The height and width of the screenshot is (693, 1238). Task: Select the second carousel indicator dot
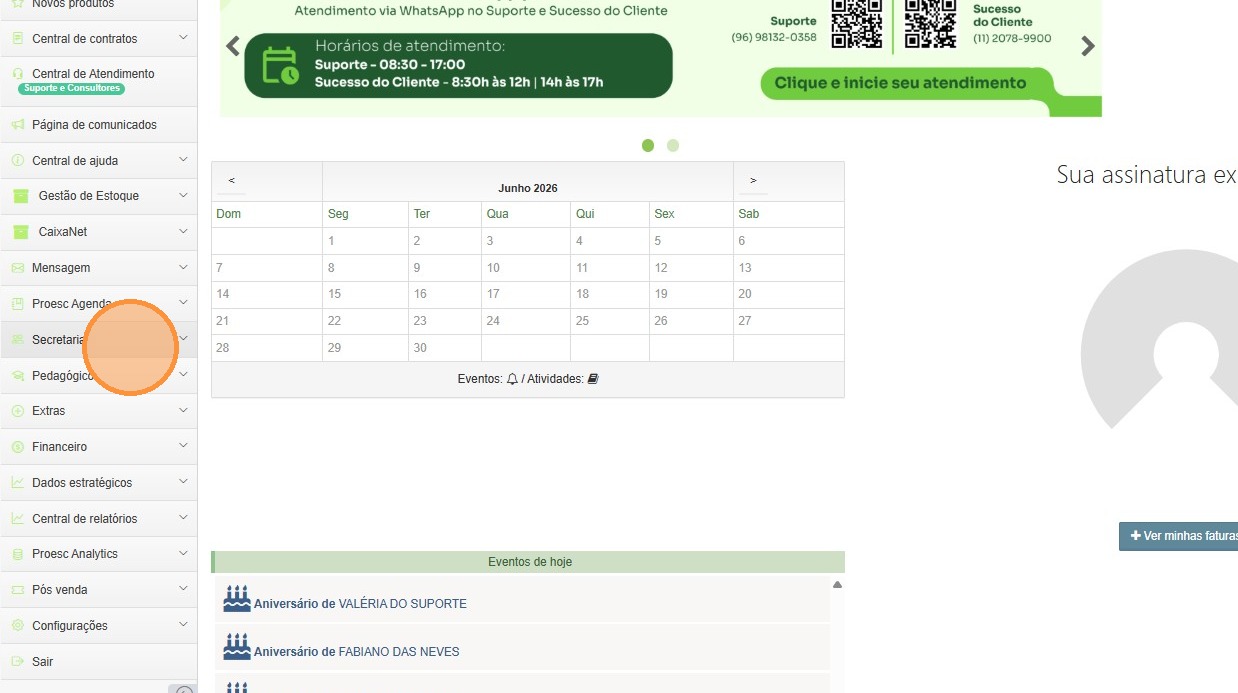point(673,146)
